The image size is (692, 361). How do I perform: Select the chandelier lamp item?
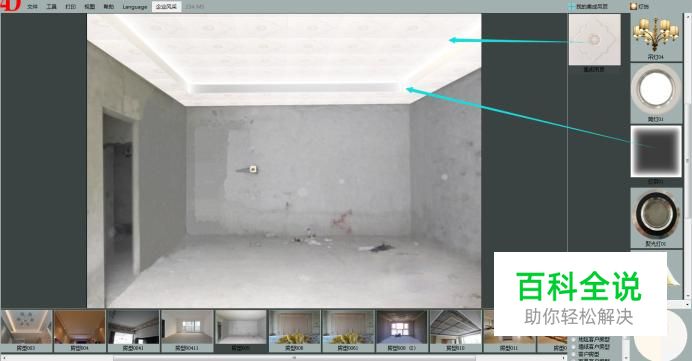pos(655,37)
